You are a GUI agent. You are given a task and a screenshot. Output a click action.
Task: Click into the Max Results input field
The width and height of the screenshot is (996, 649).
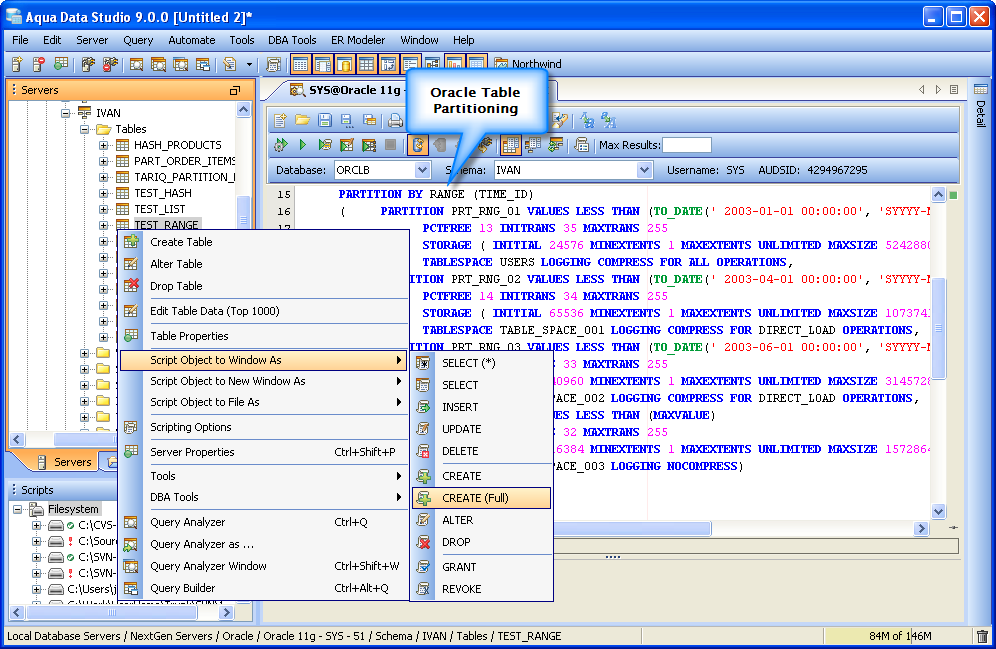[687, 145]
